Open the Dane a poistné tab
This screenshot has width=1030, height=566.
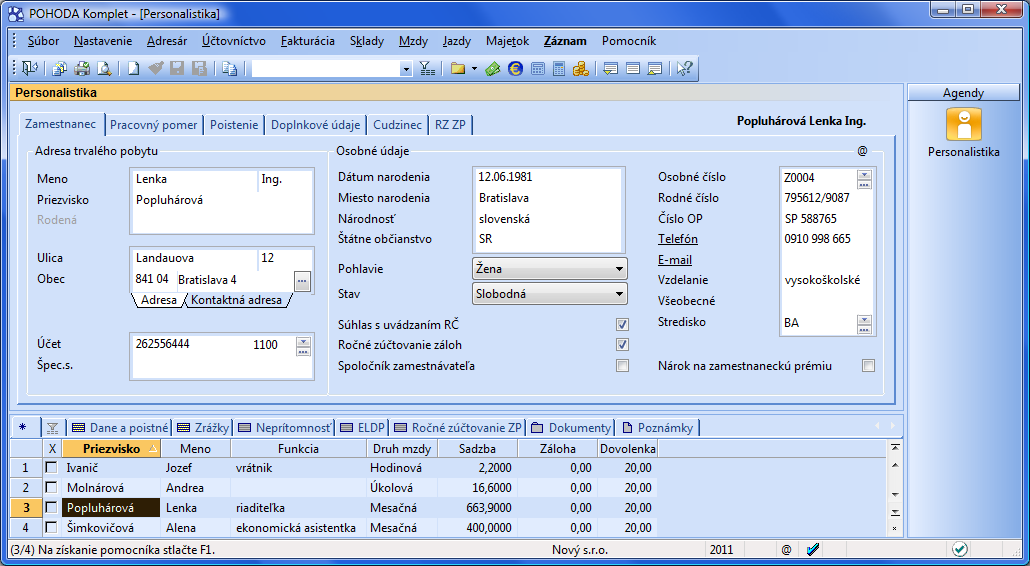pyautogui.click(x=120, y=427)
